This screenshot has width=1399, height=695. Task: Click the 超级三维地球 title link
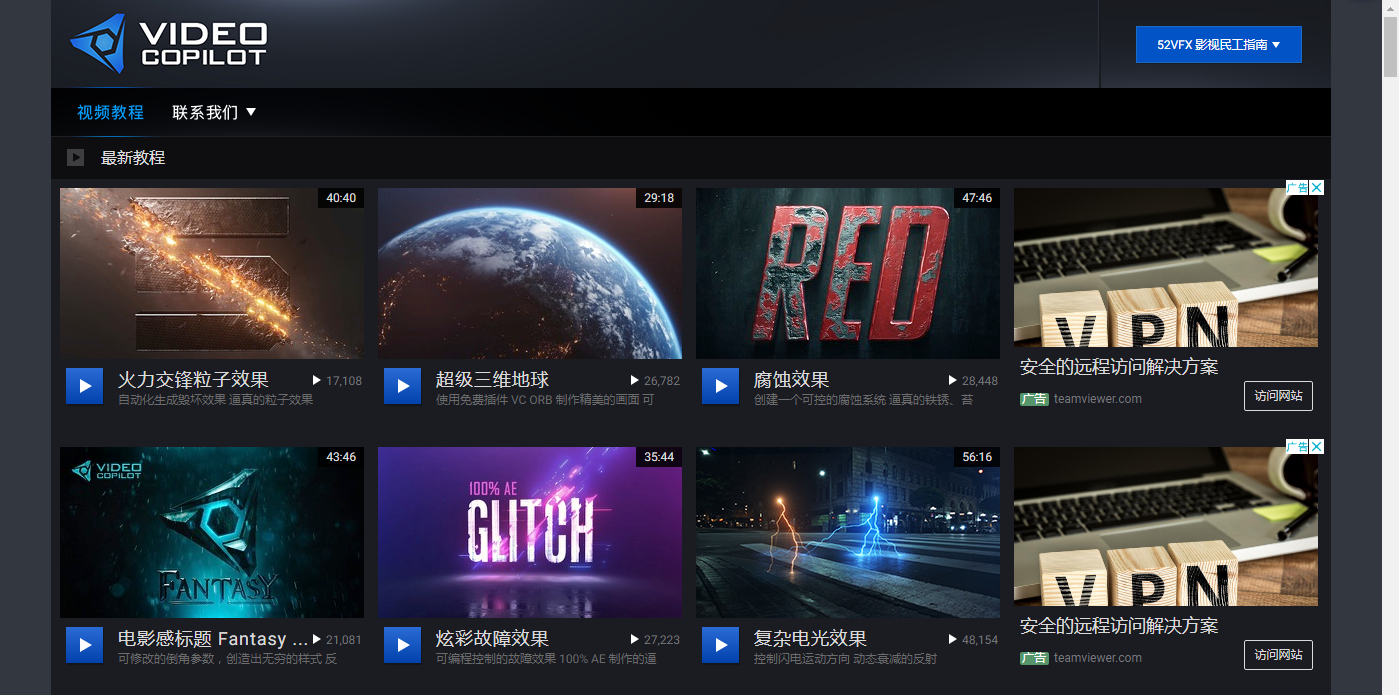492,380
